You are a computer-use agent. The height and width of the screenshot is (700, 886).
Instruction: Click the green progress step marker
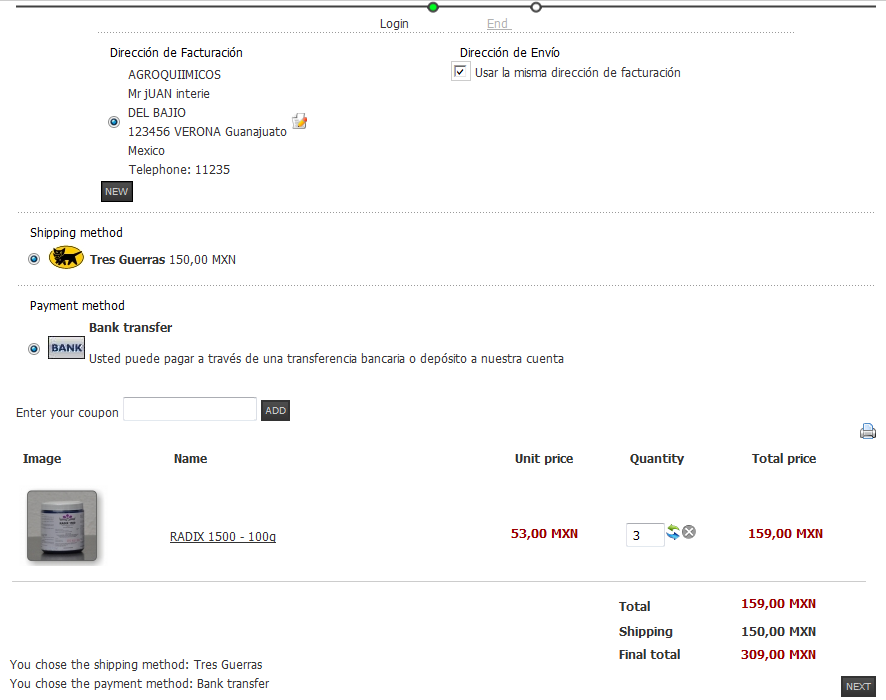(433, 7)
